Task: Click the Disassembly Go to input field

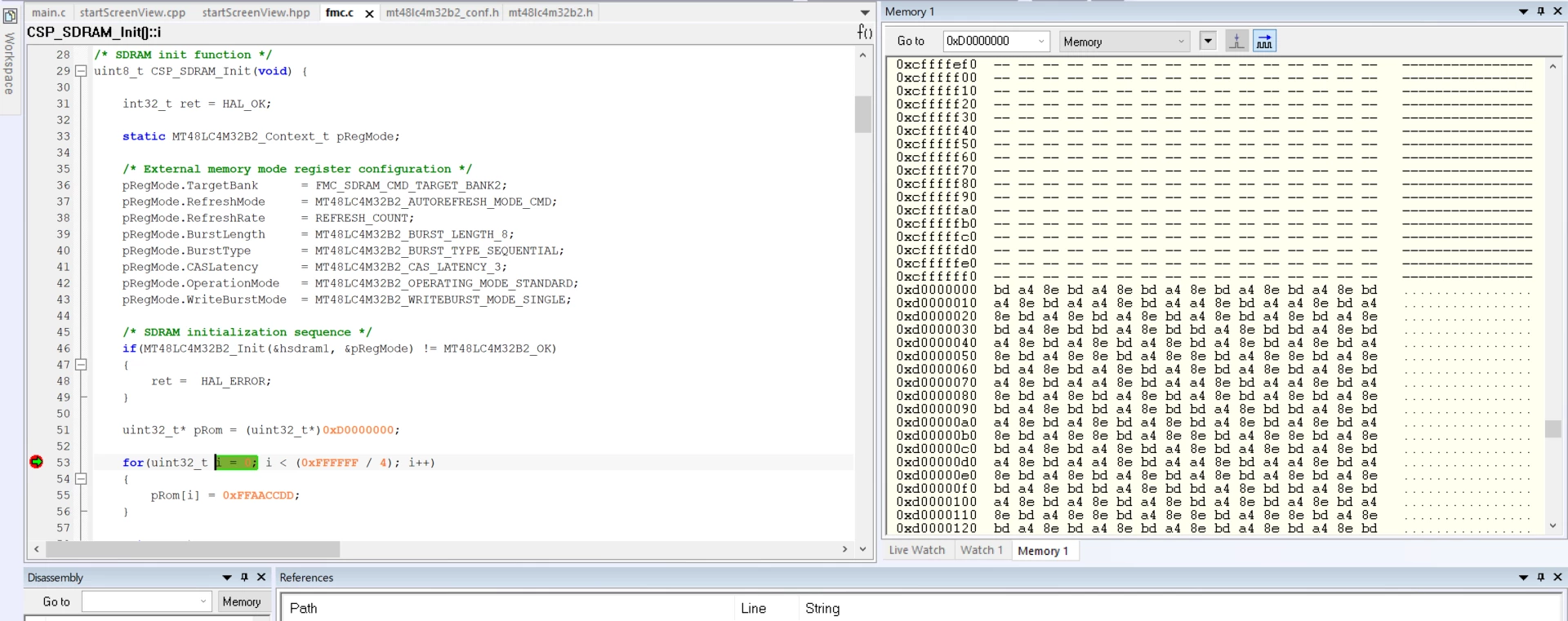Action: point(139,601)
